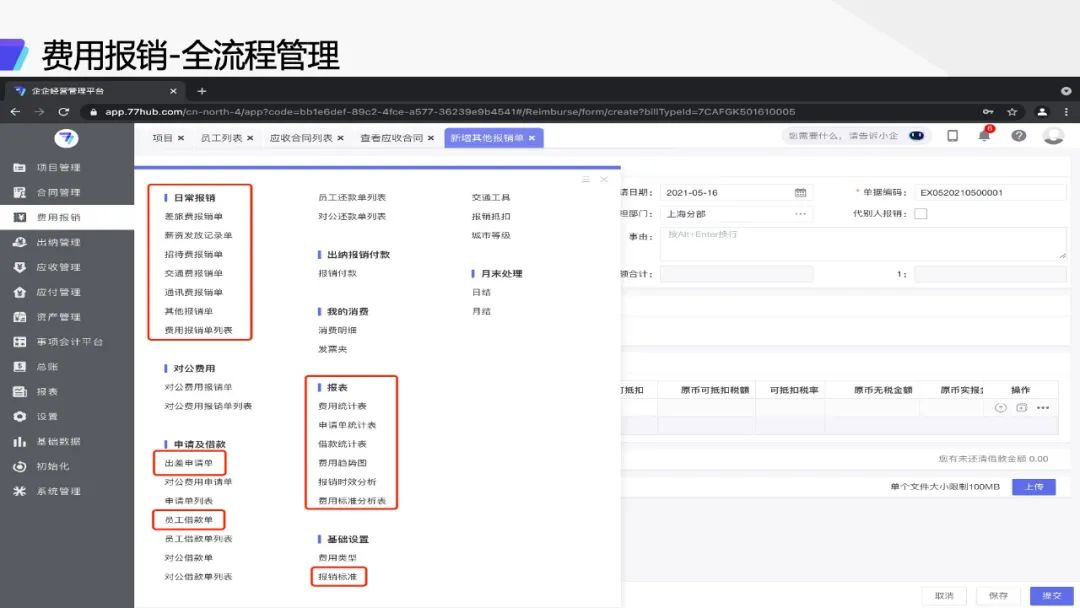Click the 77hub logo in the sidebar
This screenshot has height=608, width=1080.
[66, 138]
